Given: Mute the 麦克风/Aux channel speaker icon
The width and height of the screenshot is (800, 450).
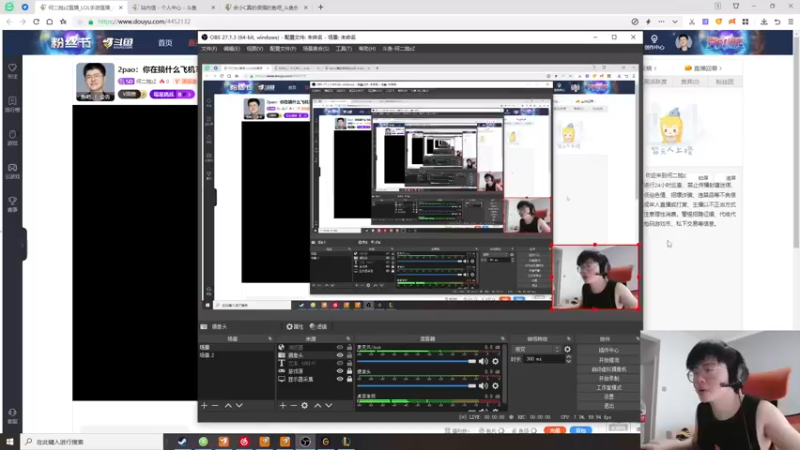Looking at the screenshot, I should pos(483,361).
